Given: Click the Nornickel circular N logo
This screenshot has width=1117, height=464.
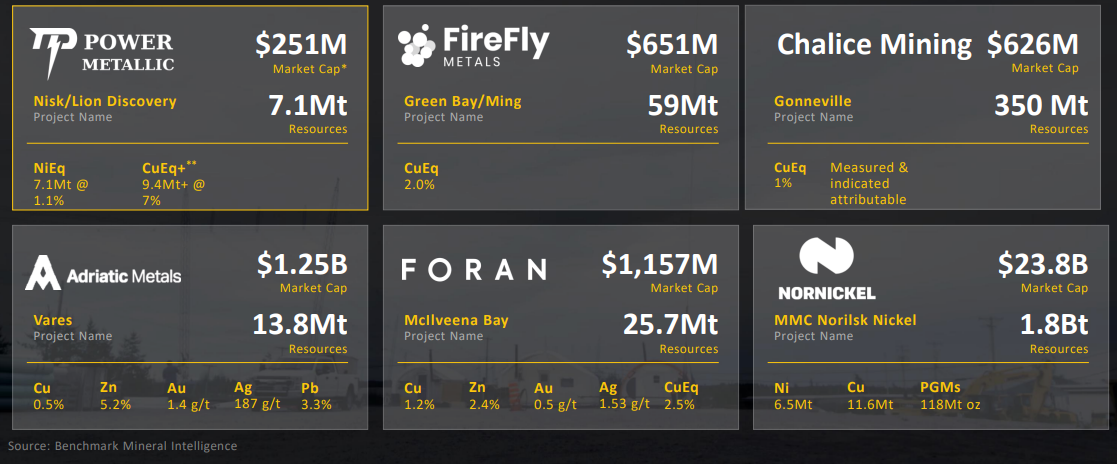Looking at the screenshot, I should [x=826, y=258].
